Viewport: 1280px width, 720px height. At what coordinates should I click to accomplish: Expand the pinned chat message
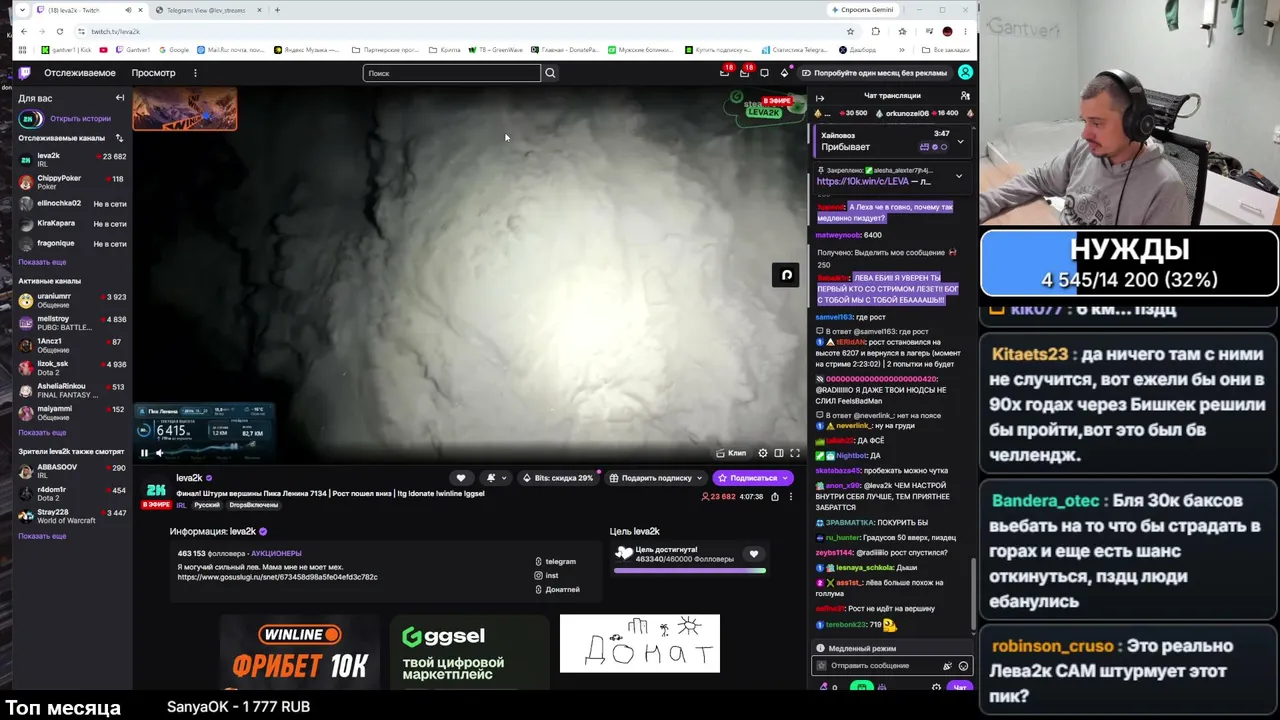[x=958, y=176]
